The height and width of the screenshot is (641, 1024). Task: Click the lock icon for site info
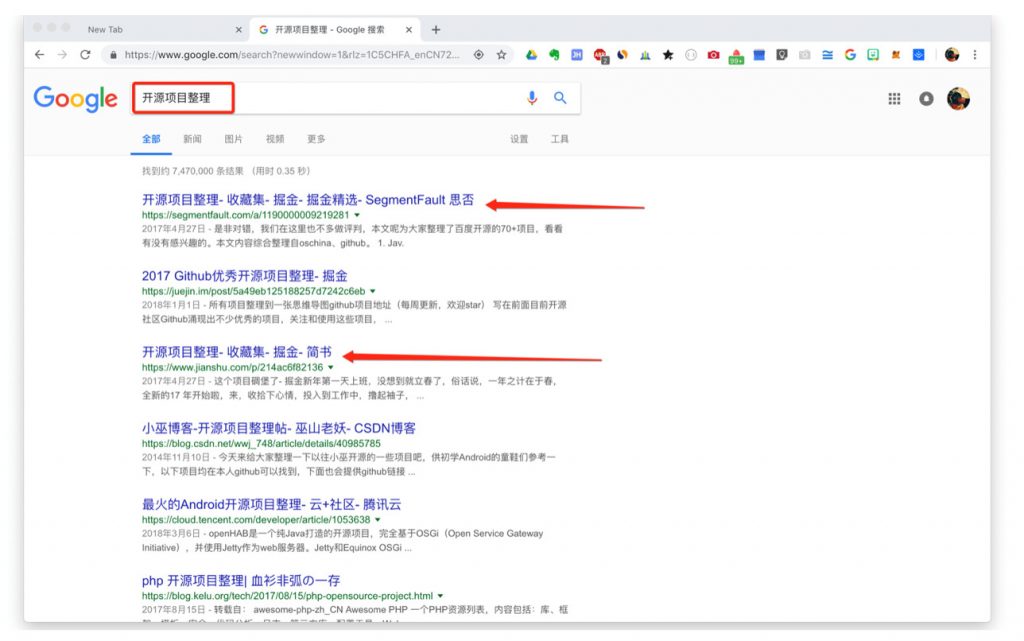click(114, 55)
